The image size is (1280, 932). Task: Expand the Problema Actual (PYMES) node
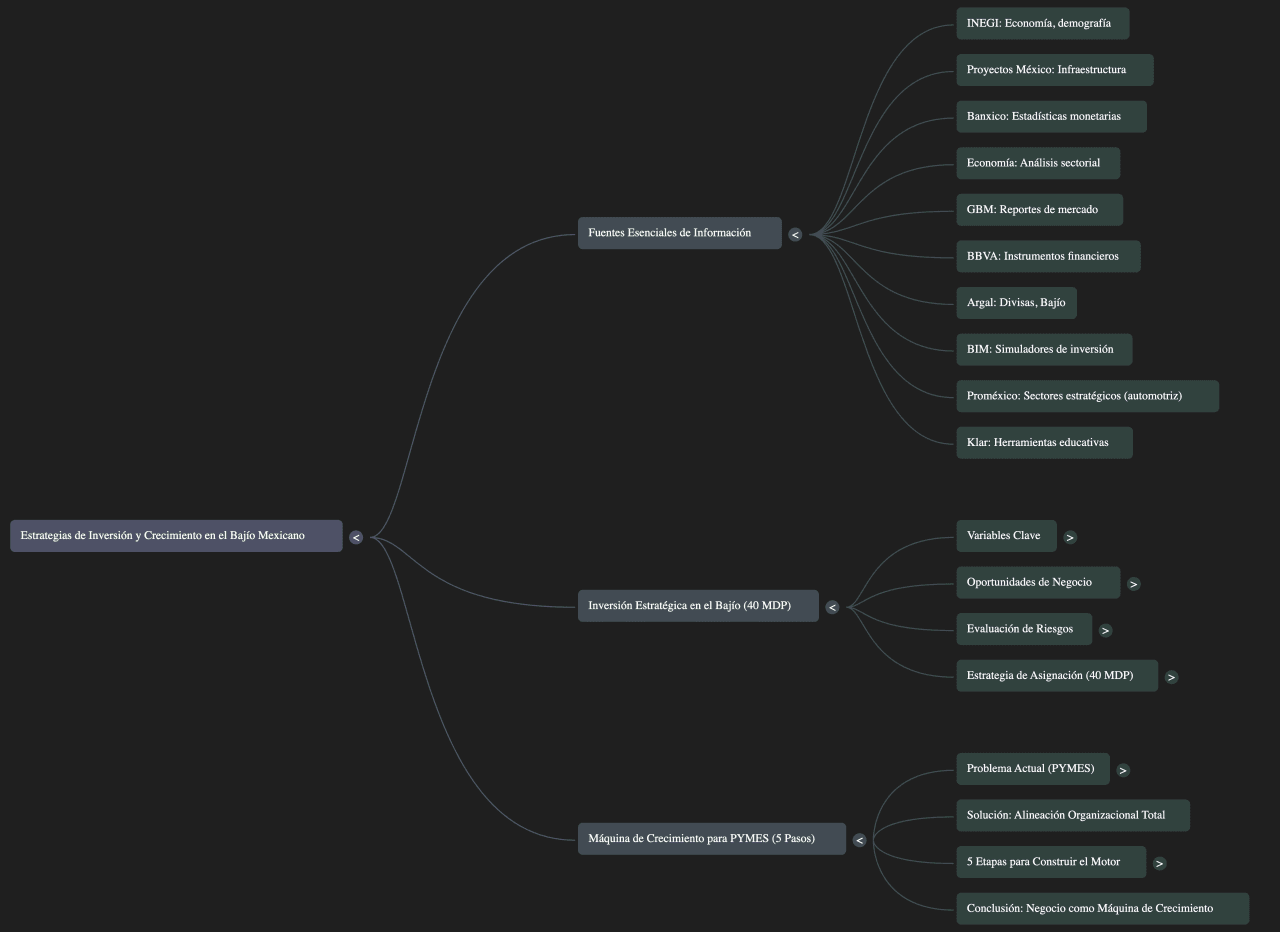click(x=1123, y=770)
